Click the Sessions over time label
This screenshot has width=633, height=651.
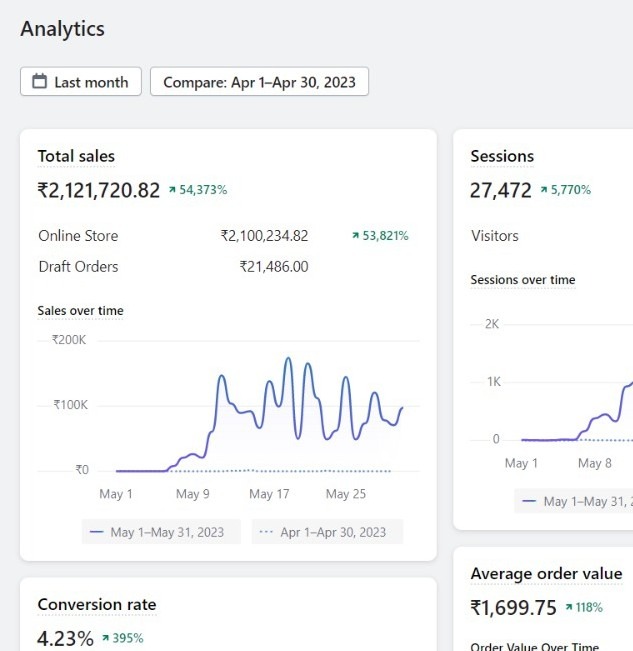523,280
